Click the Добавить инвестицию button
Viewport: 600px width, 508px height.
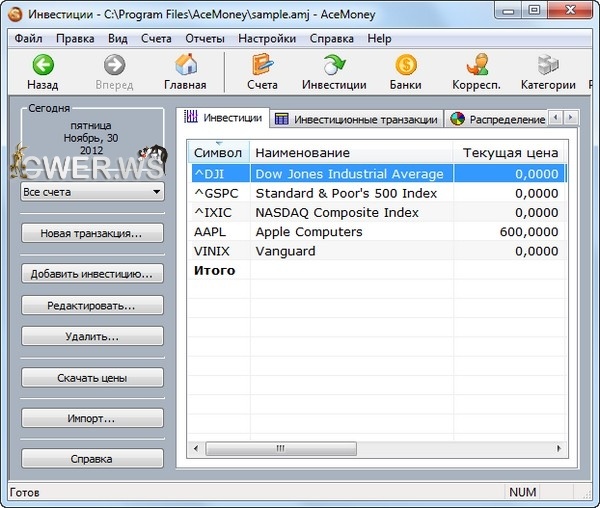coord(91,273)
